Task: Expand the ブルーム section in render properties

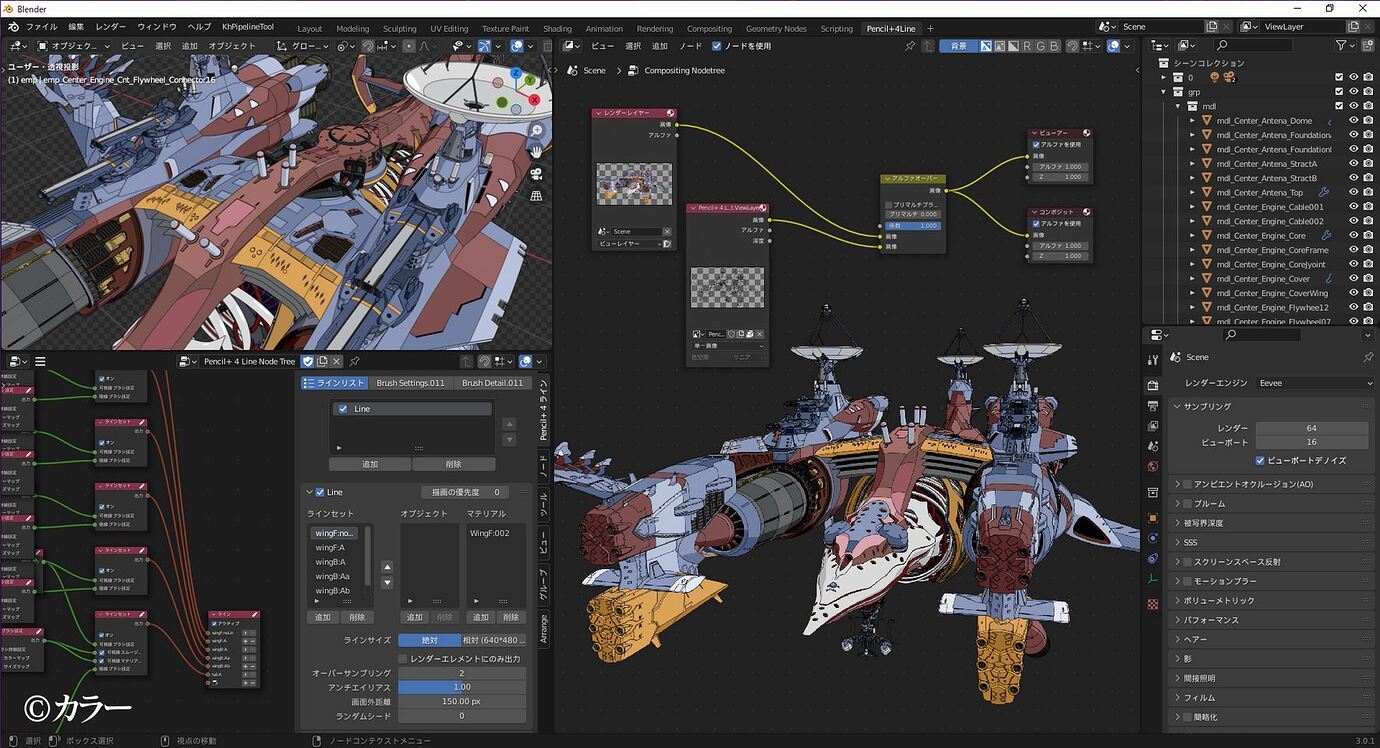Action: click(x=1210, y=503)
